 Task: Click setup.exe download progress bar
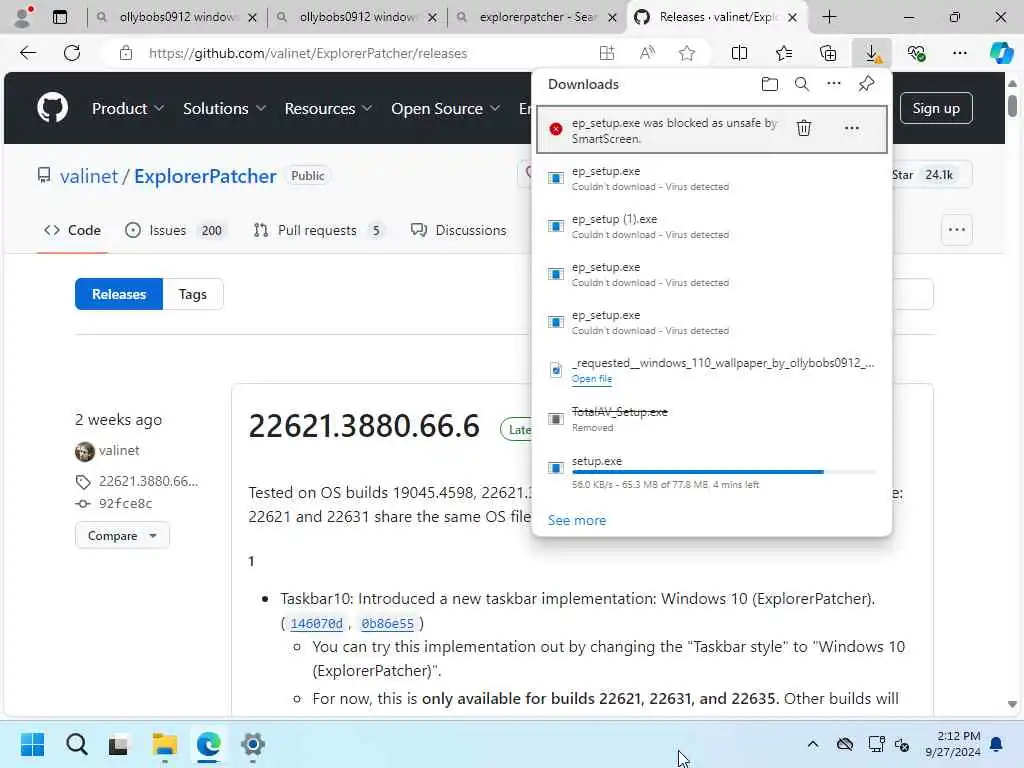coord(724,472)
